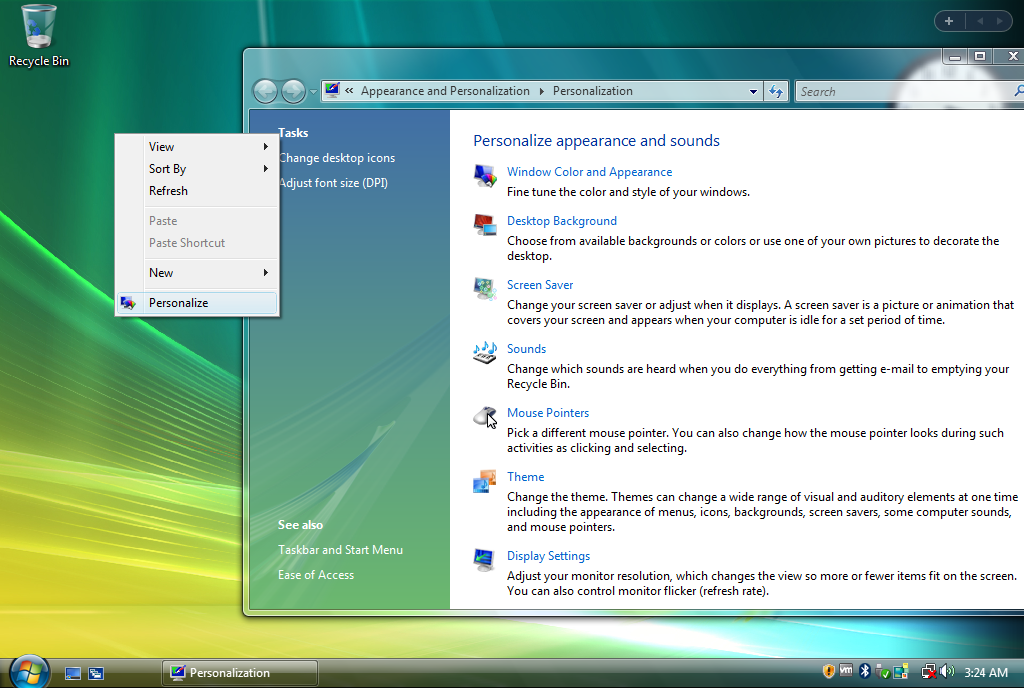This screenshot has width=1024, height=688.
Task: Choose Personalize from the context menu
Action: pyautogui.click(x=197, y=303)
